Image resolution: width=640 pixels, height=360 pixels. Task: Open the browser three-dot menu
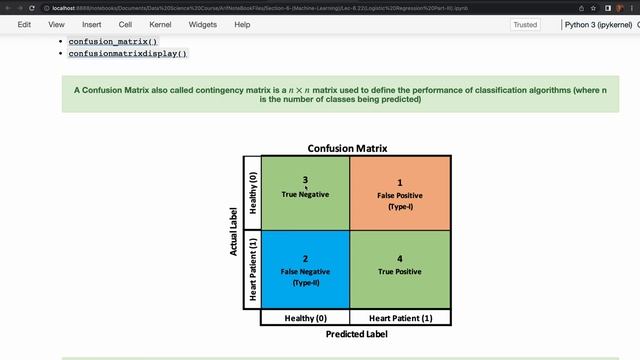coord(631,8)
